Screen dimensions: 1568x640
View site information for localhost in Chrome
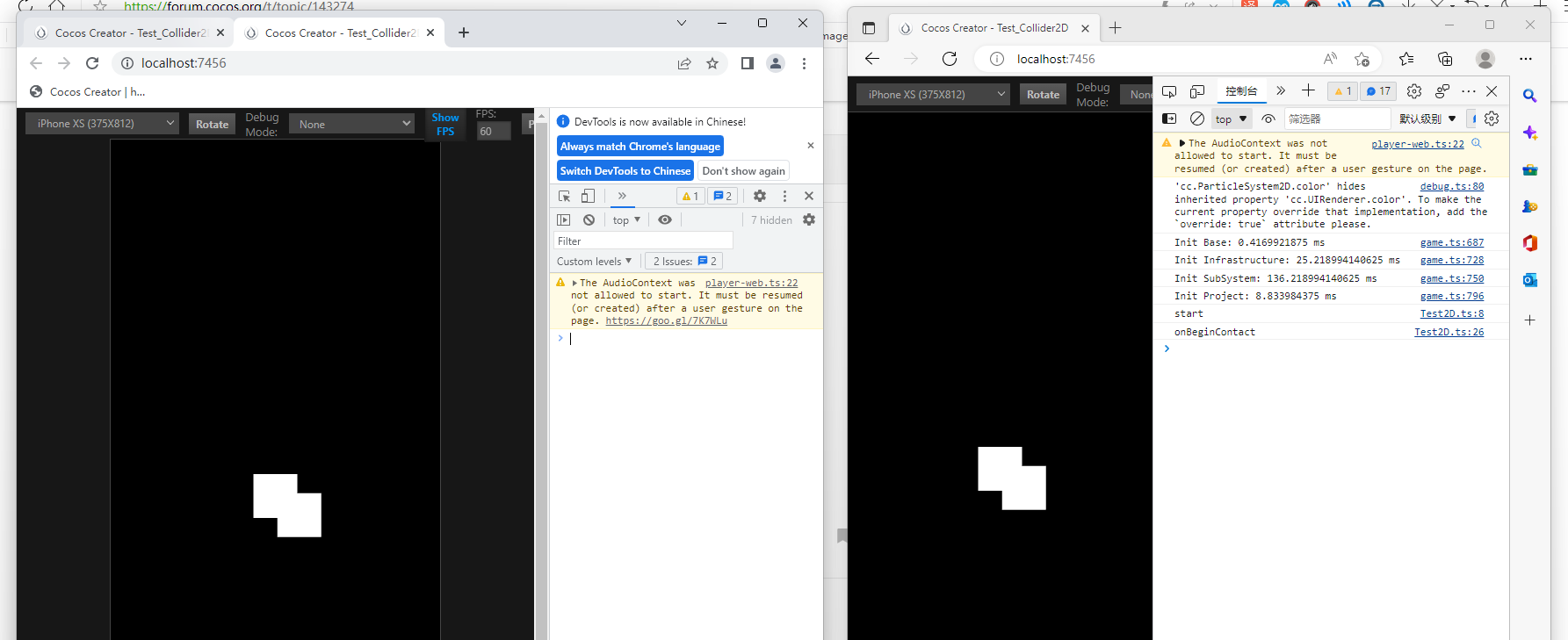point(127,63)
